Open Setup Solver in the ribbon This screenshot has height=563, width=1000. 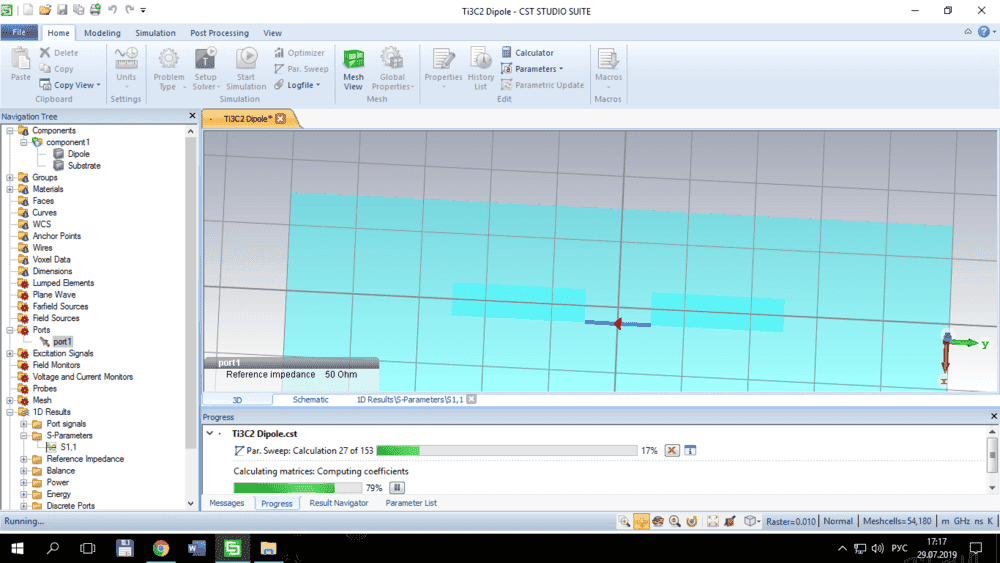click(x=205, y=68)
